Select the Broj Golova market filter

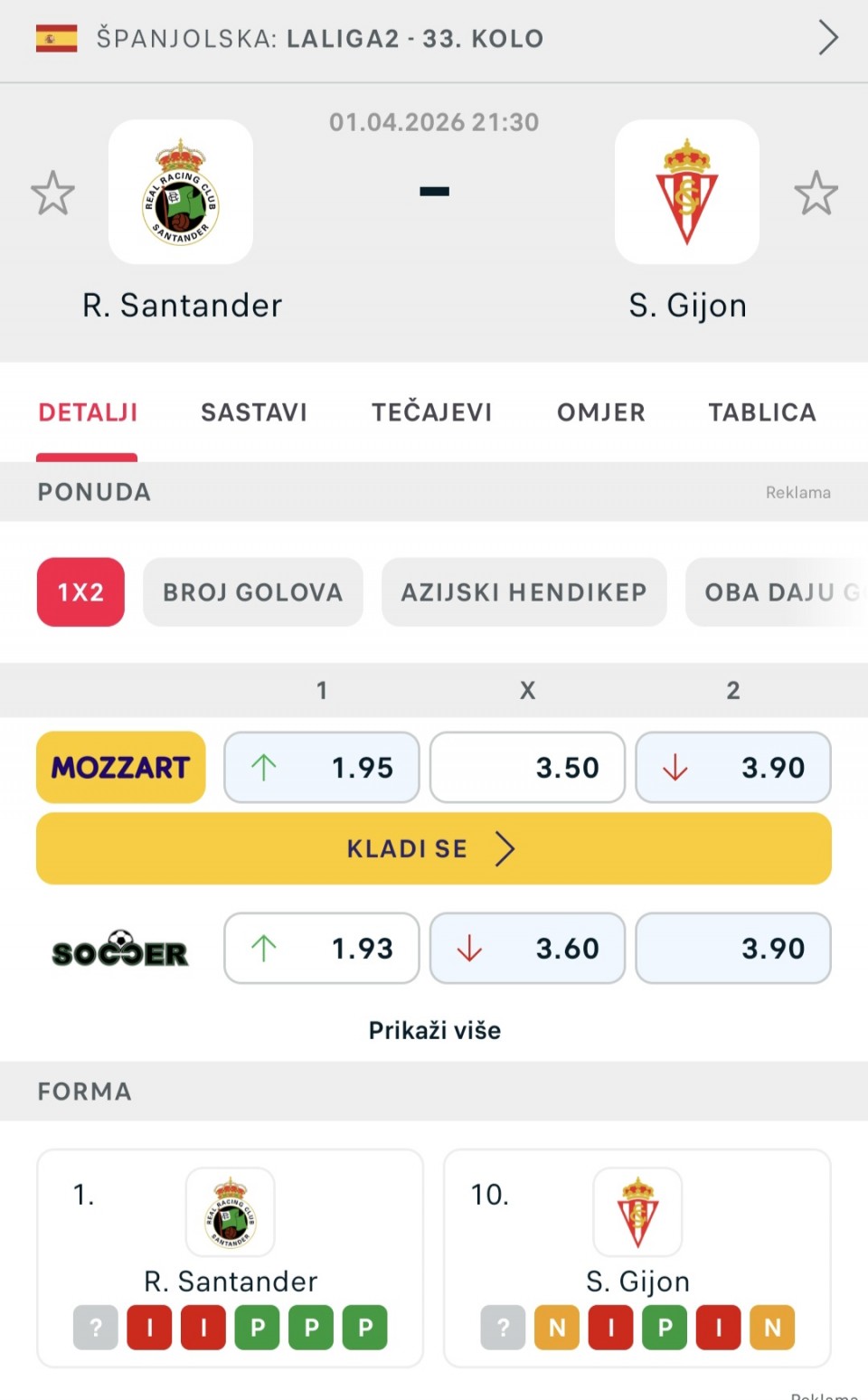252,592
